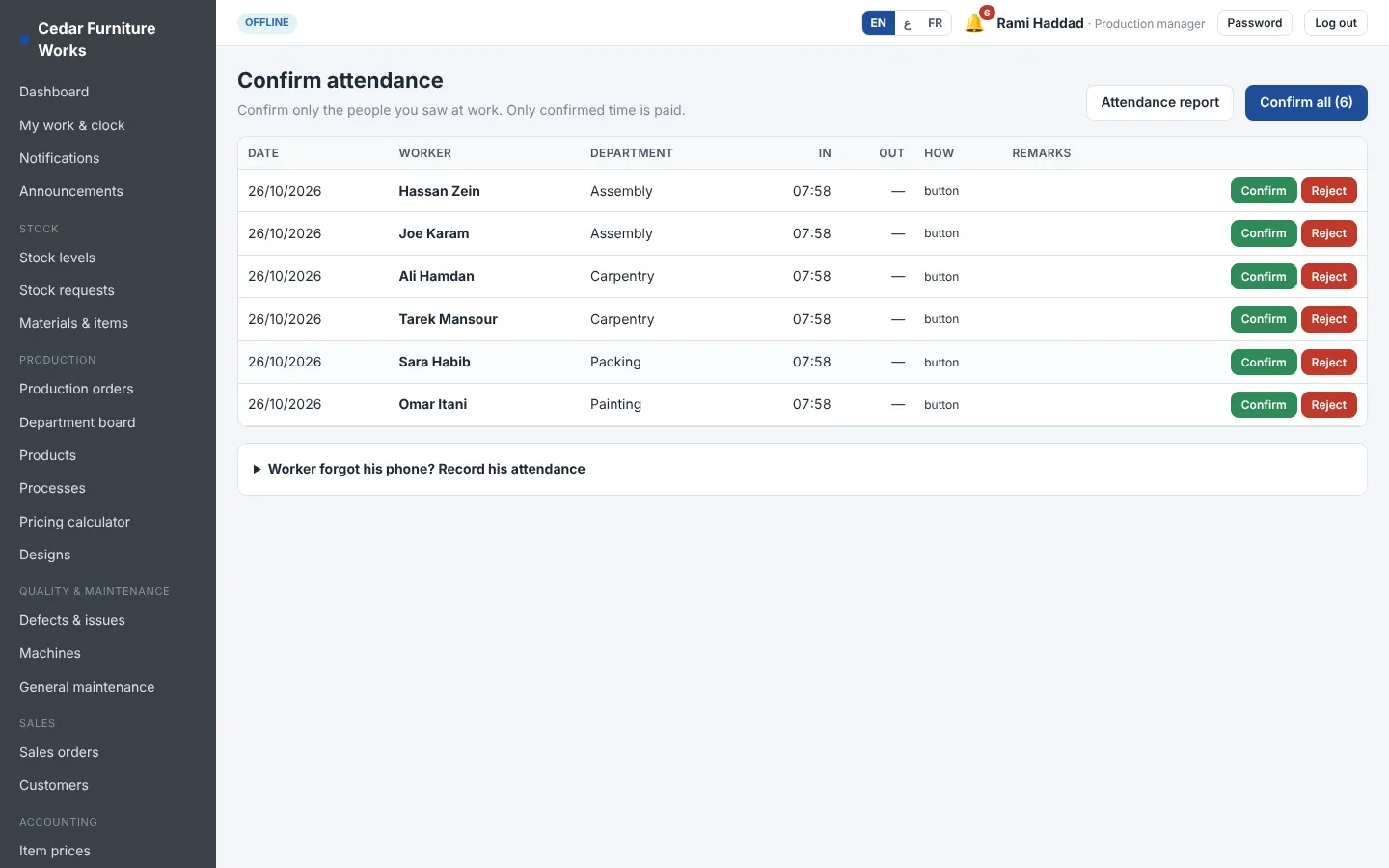The image size is (1389, 868).
Task: Open Announcements in the sidebar
Action: pos(108,191)
